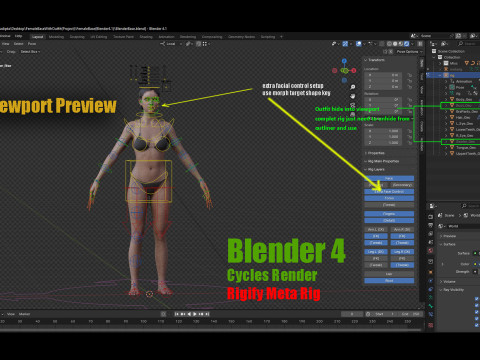Collapse the Transform panel
The width and height of the screenshot is (480, 360).
point(375,60)
